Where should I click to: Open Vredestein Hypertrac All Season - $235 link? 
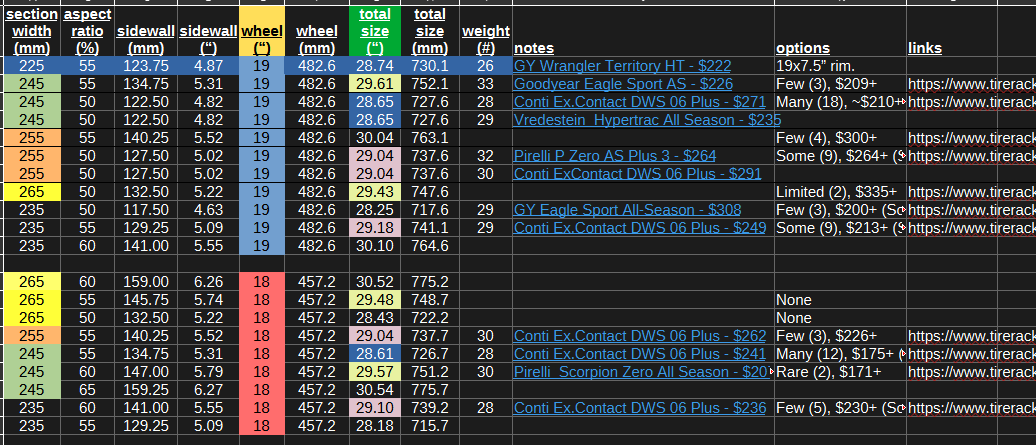pos(647,120)
